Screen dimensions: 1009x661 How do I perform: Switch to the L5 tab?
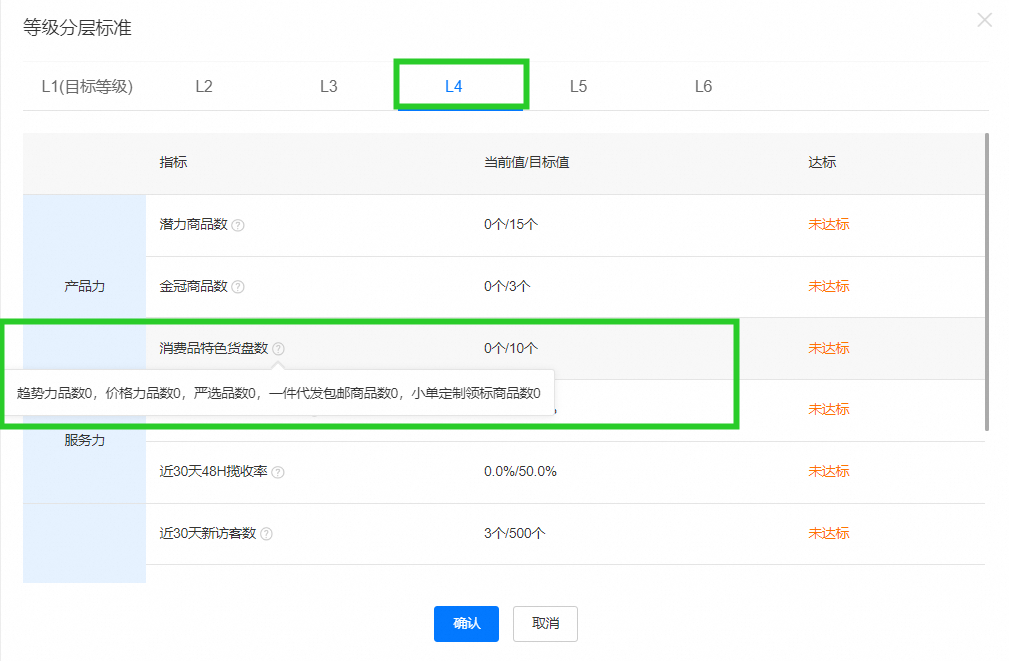578,86
